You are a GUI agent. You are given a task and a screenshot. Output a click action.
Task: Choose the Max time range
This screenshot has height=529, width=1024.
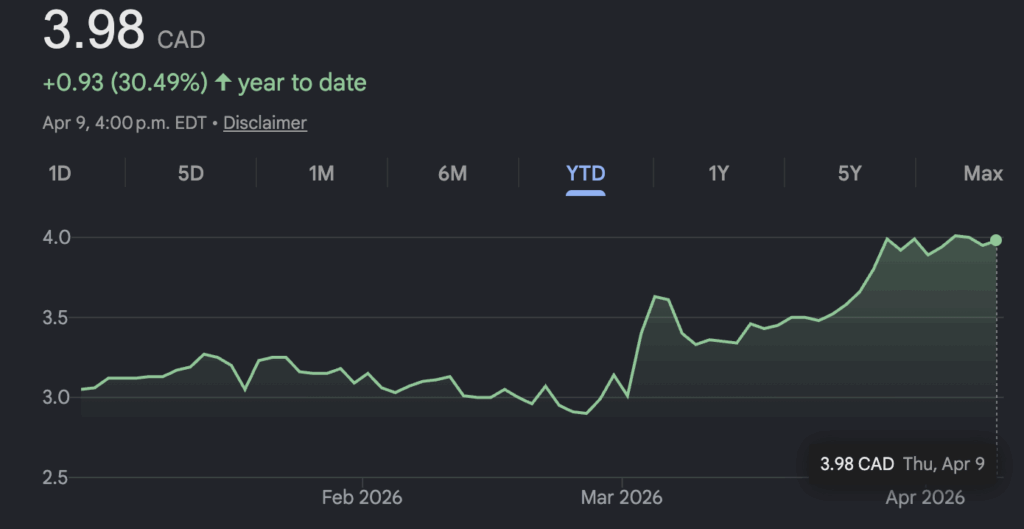[982, 174]
